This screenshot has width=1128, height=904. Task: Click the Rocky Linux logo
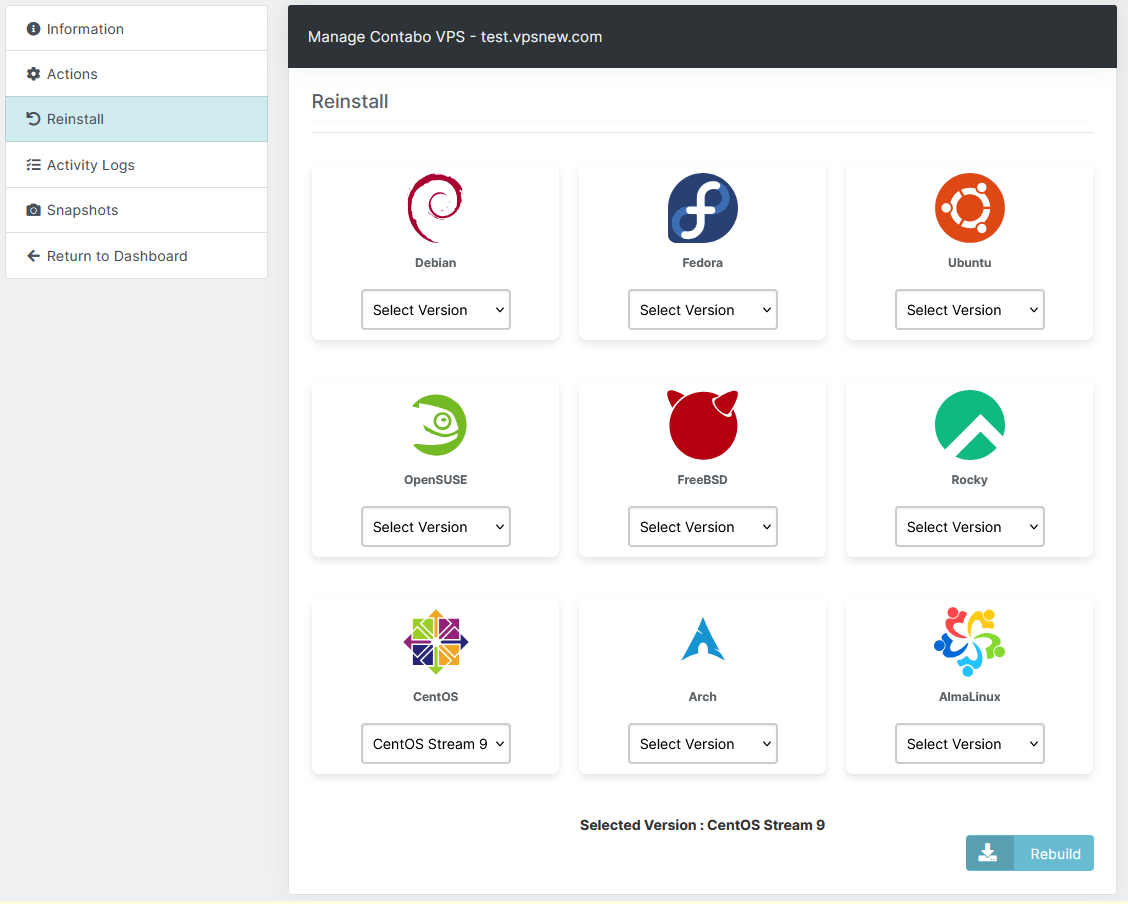click(x=969, y=425)
